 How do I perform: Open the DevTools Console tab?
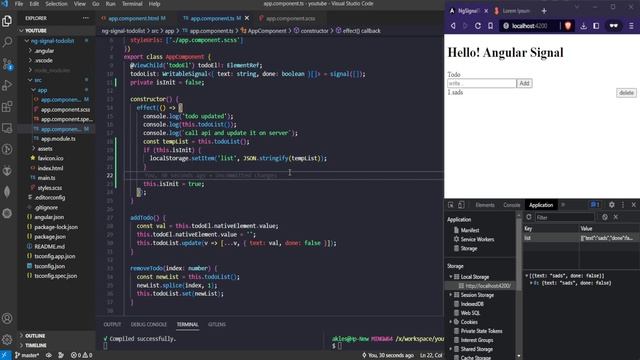click(511, 205)
